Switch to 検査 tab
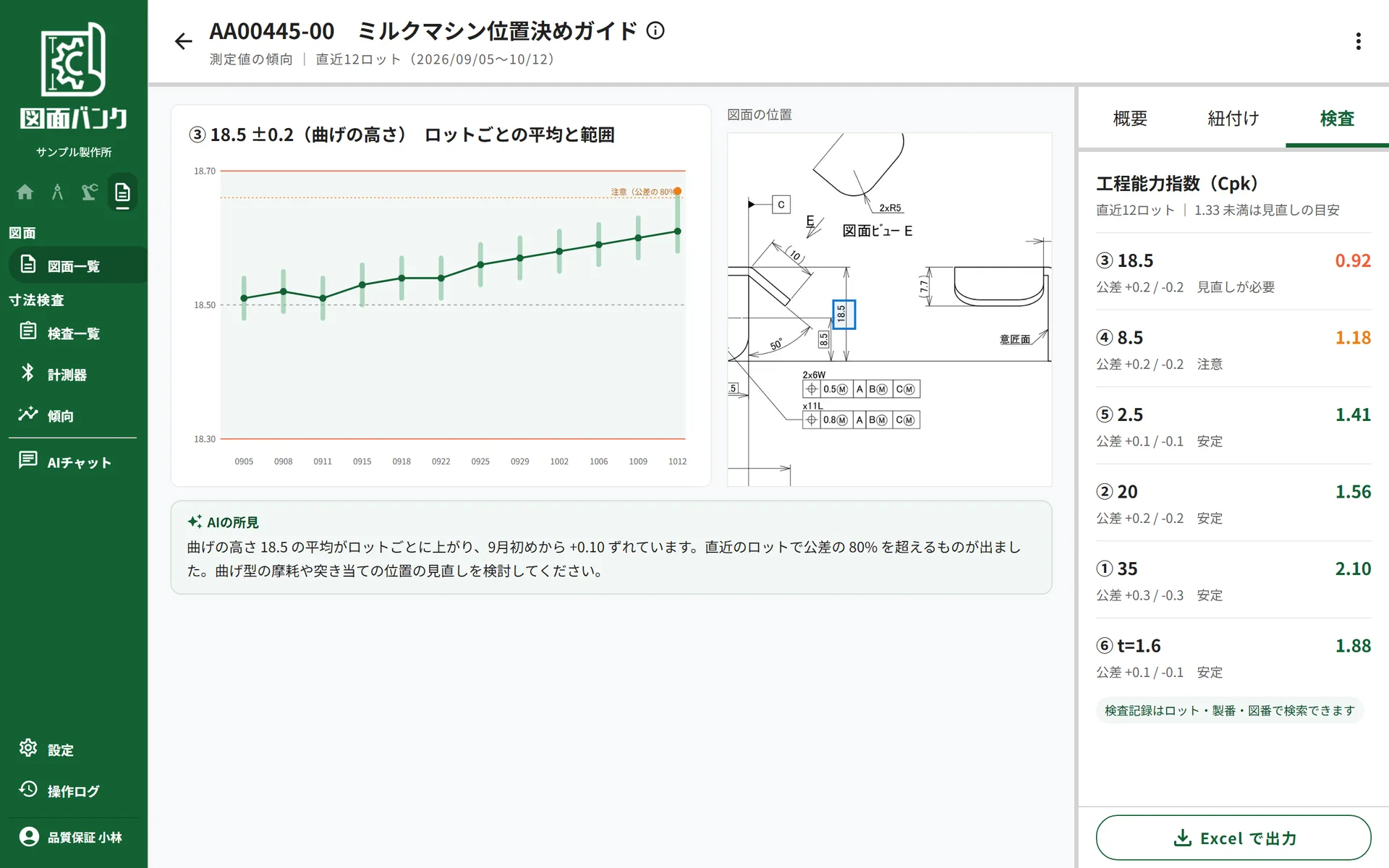Image resolution: width=1389 pixels, height=868 pixels. click(x=1337, y=118)
